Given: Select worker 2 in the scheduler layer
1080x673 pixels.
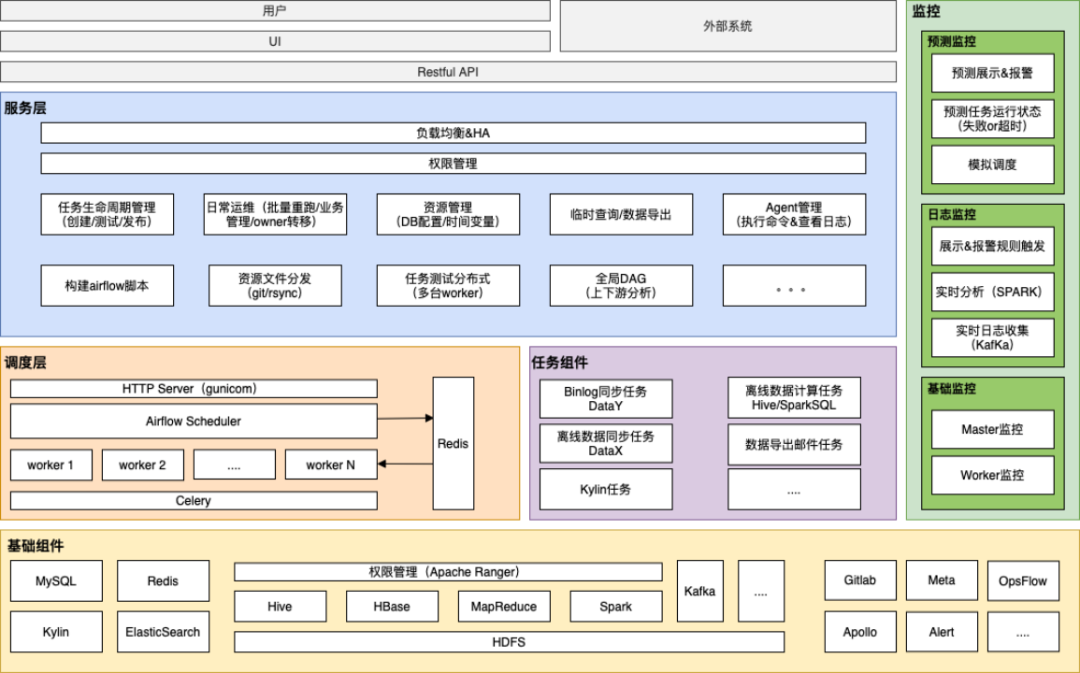Looking at the screenshot, I should point(142,464).
